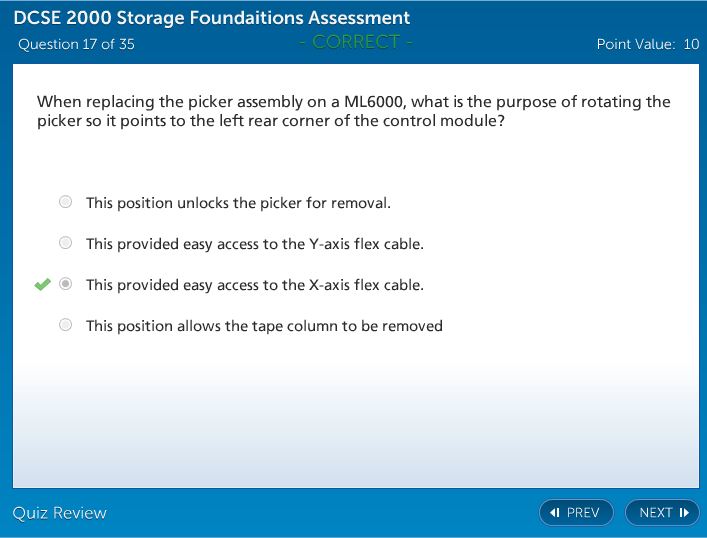Screen dimensions: 707x538
Task: Click the back arrow icon beside PREV
Action: (x=555, y=513)
